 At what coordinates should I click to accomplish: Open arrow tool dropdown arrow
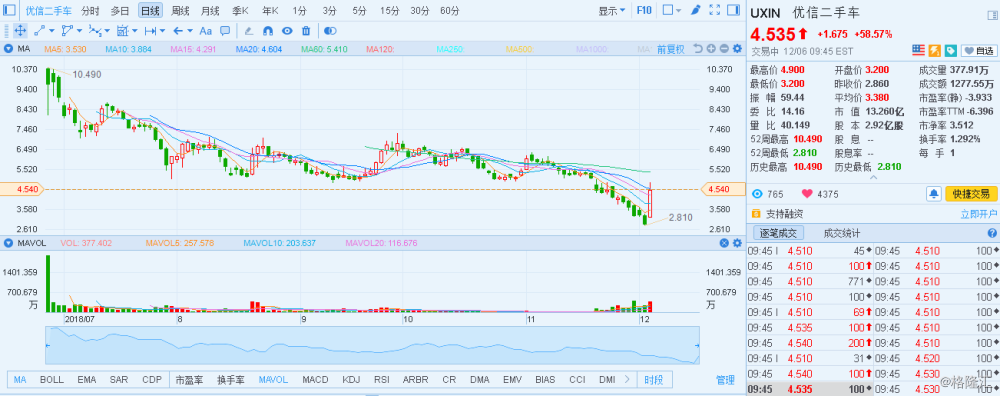pyautogui.click(x=191, y=31)
